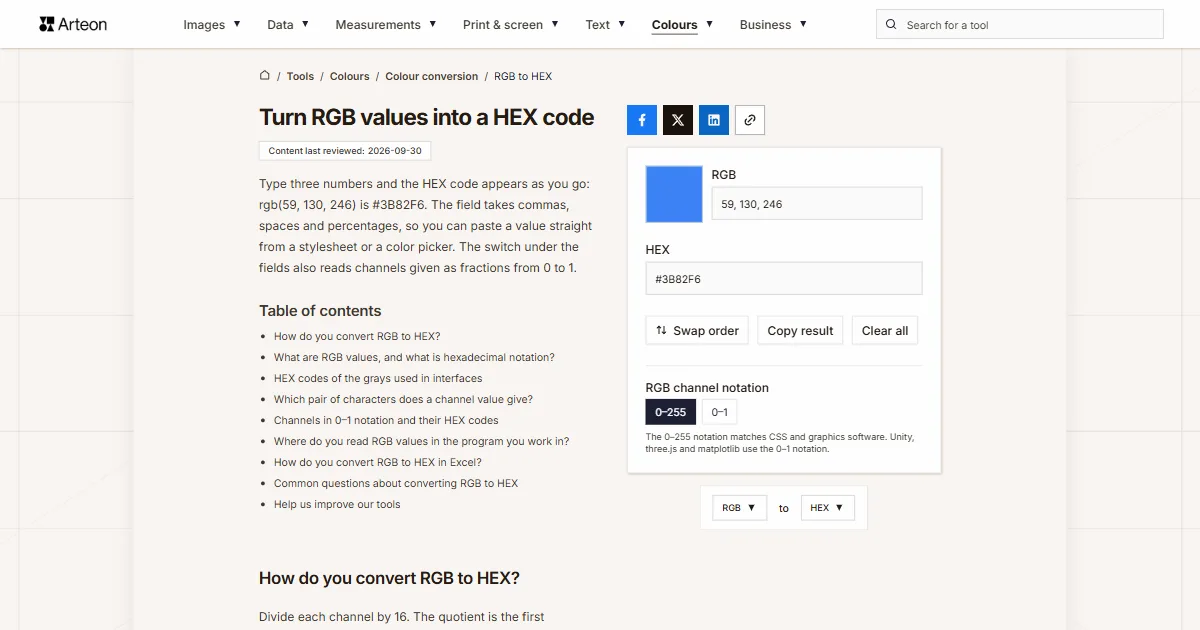Open the RGB source format dropdown
The image size is (1200, 630).
click(x=740, y=508)
